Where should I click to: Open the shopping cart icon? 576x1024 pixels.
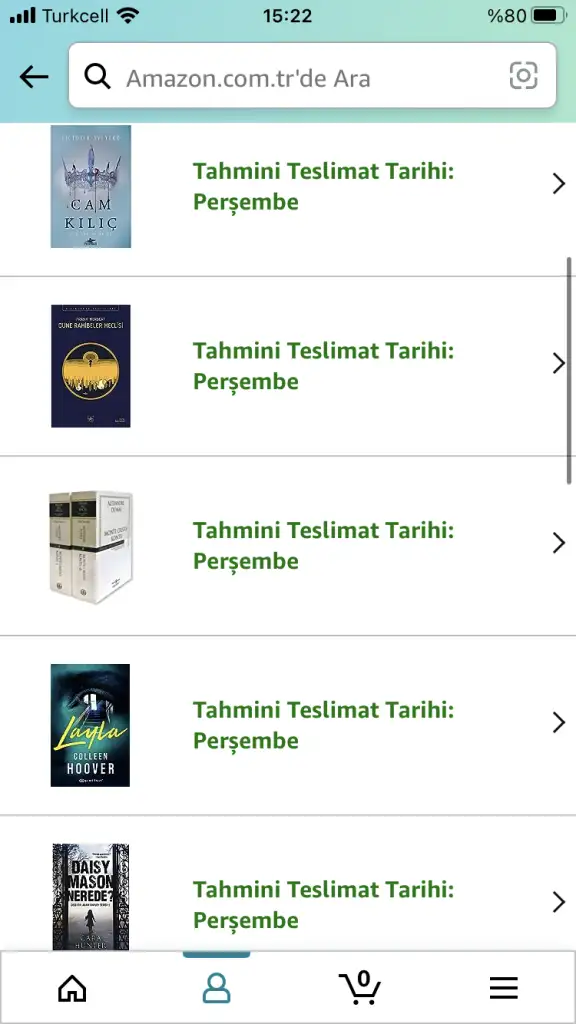[x=360, y=987]
